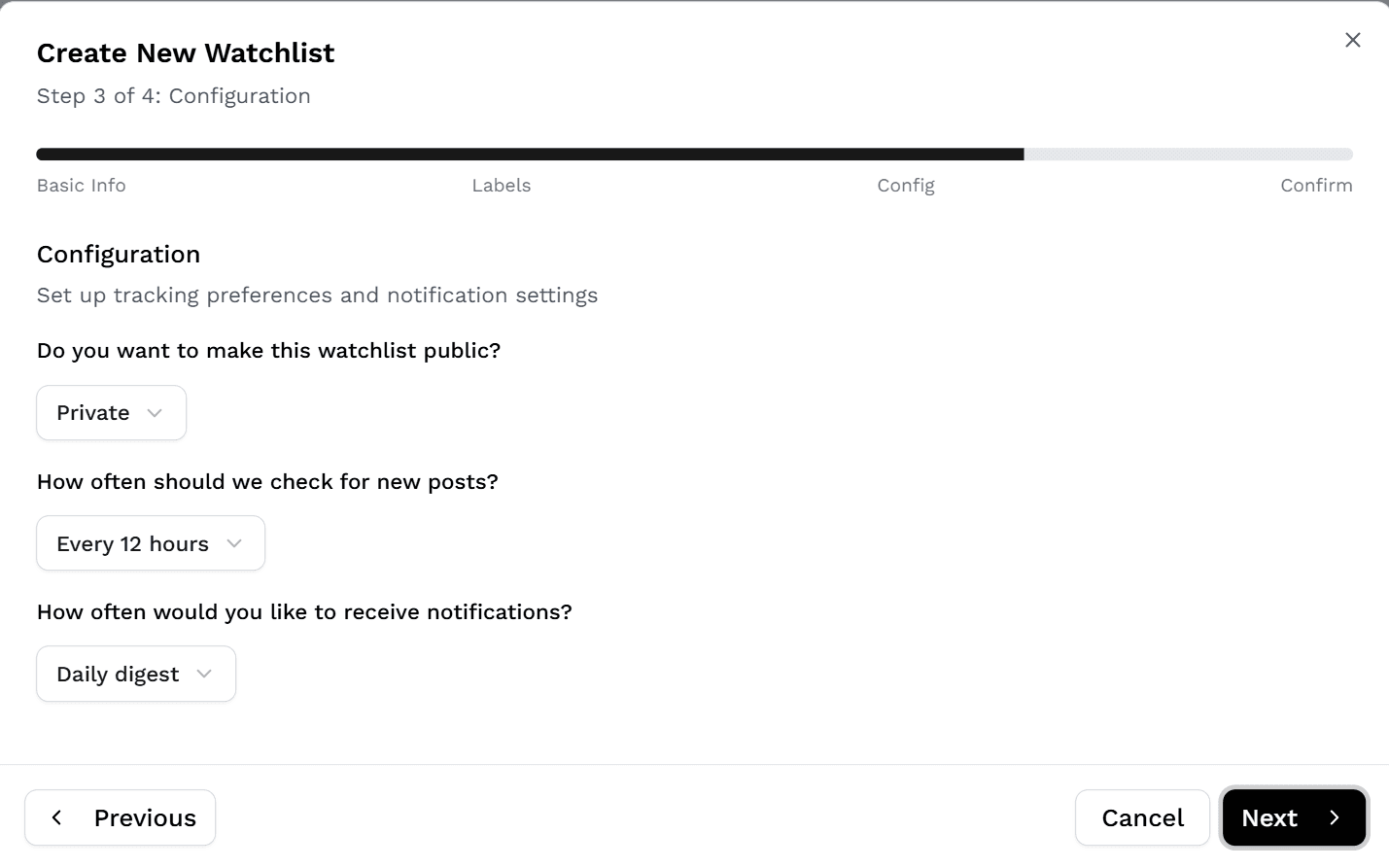Open the watchlist visibility dropdown showing Private
This screenshot has width=1389, height=868.
[111, 412]
